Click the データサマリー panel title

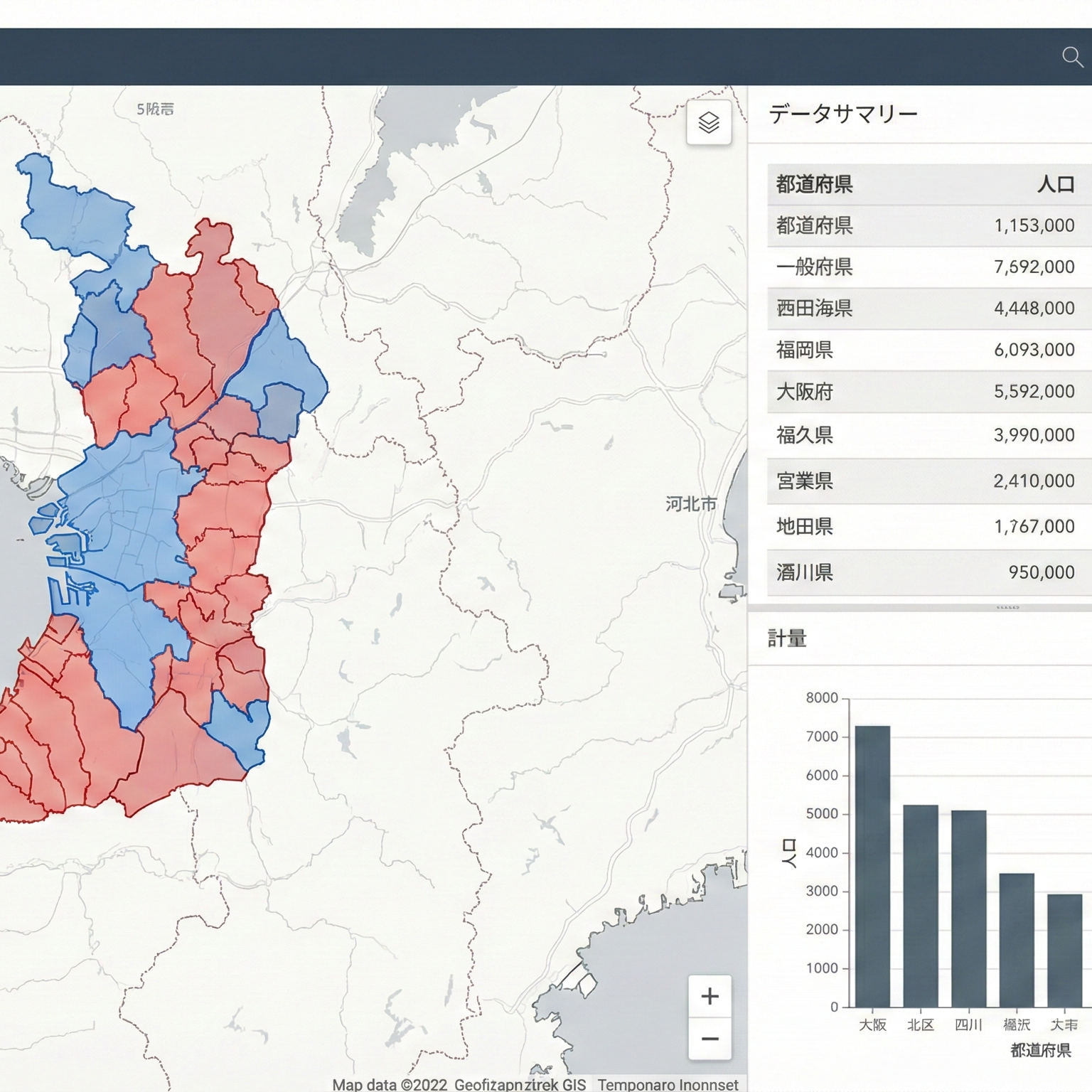[x=843, y=114]
